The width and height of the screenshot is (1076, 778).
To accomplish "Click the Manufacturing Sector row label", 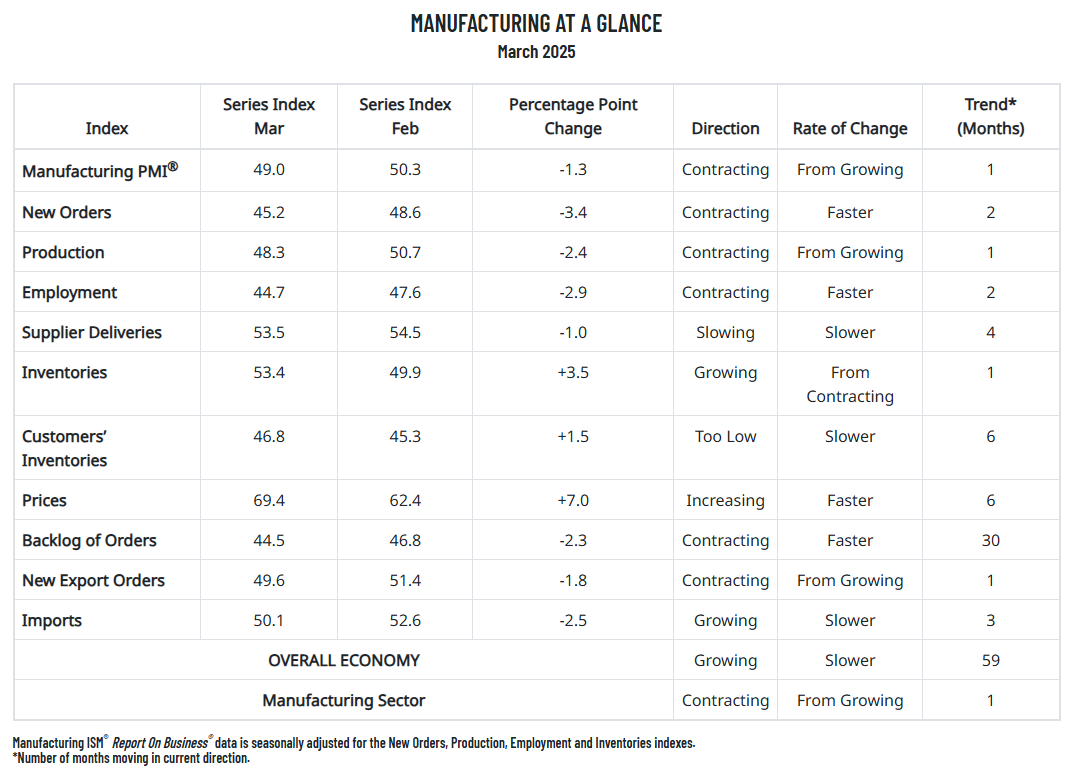I will [344, 700].
